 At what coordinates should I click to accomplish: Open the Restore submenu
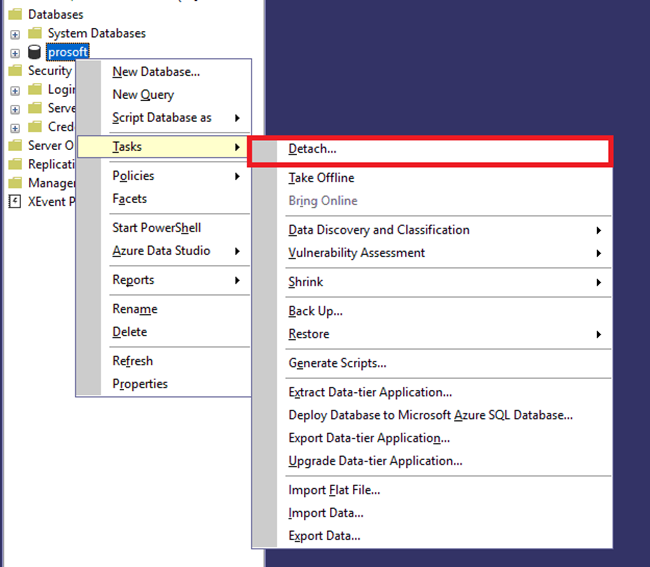308,334
